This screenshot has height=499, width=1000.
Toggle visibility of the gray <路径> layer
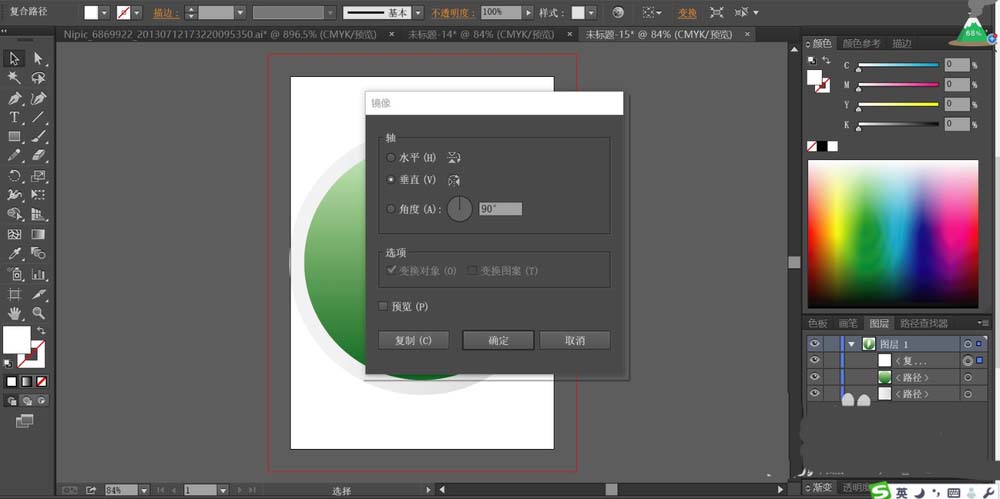[814, 394]
